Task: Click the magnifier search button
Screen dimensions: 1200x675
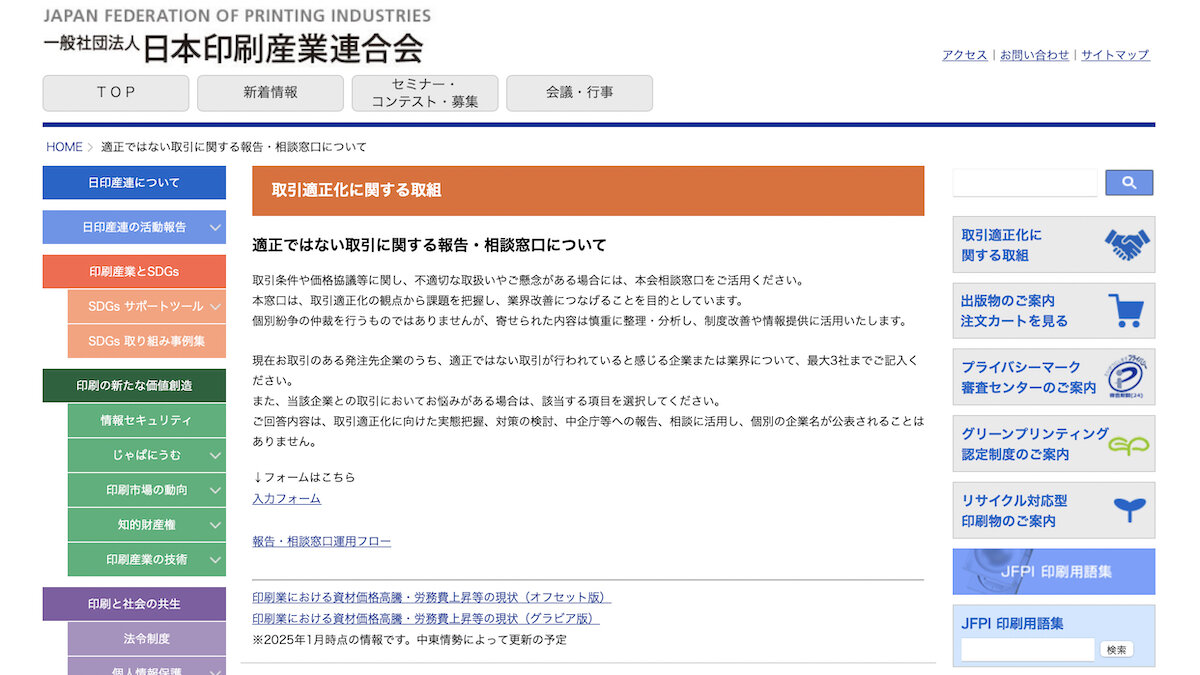Action: [1129, 183]
